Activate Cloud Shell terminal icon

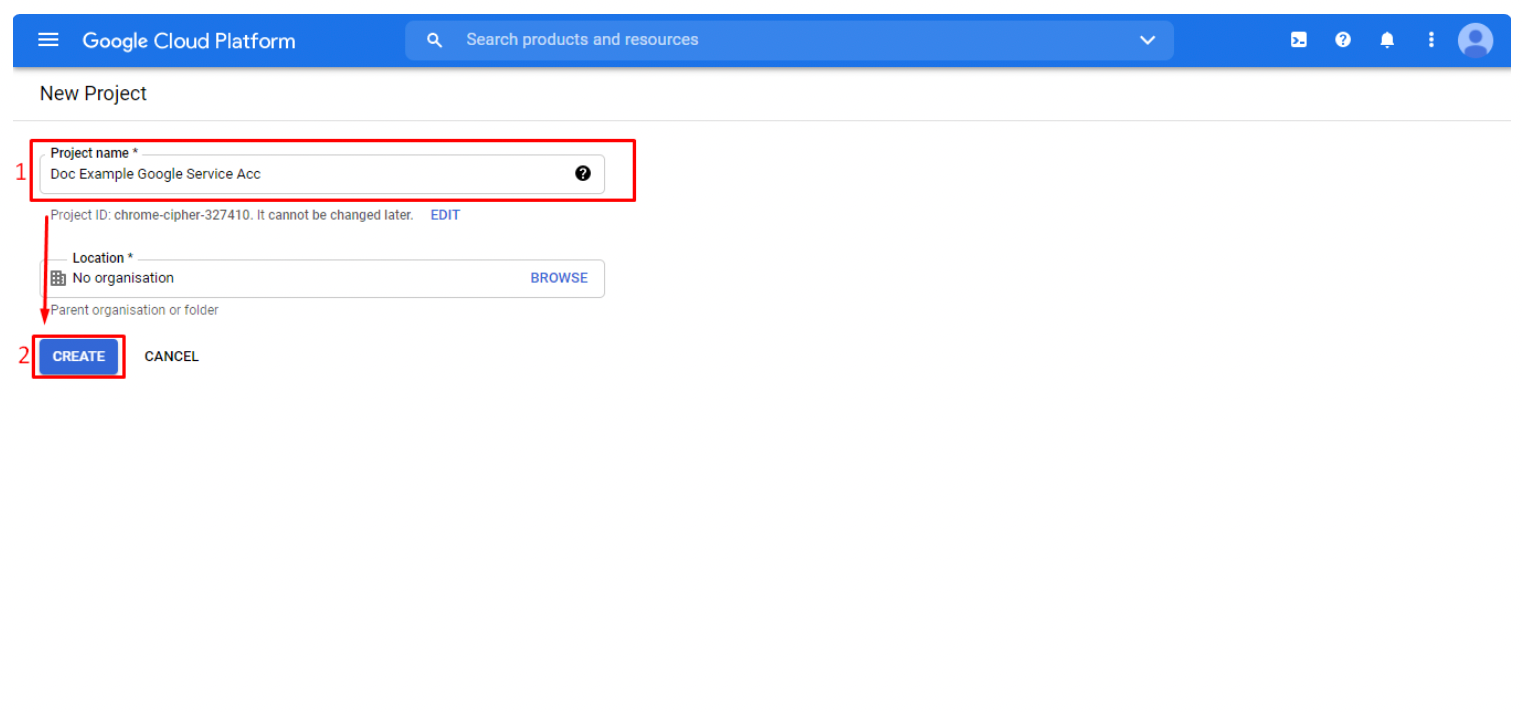pos(1298,40)
